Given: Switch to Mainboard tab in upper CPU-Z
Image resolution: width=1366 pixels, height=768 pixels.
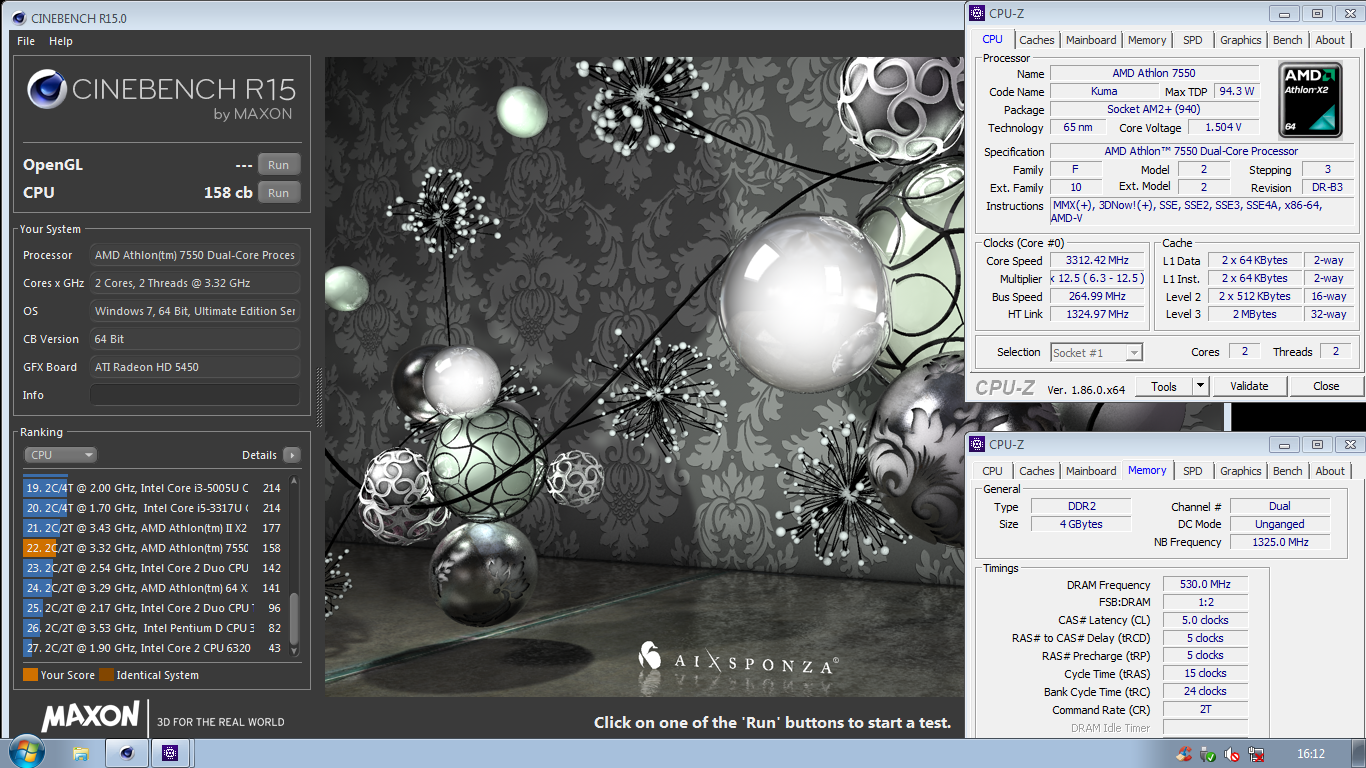Looking at the screenshot, I should point(1091,40).
